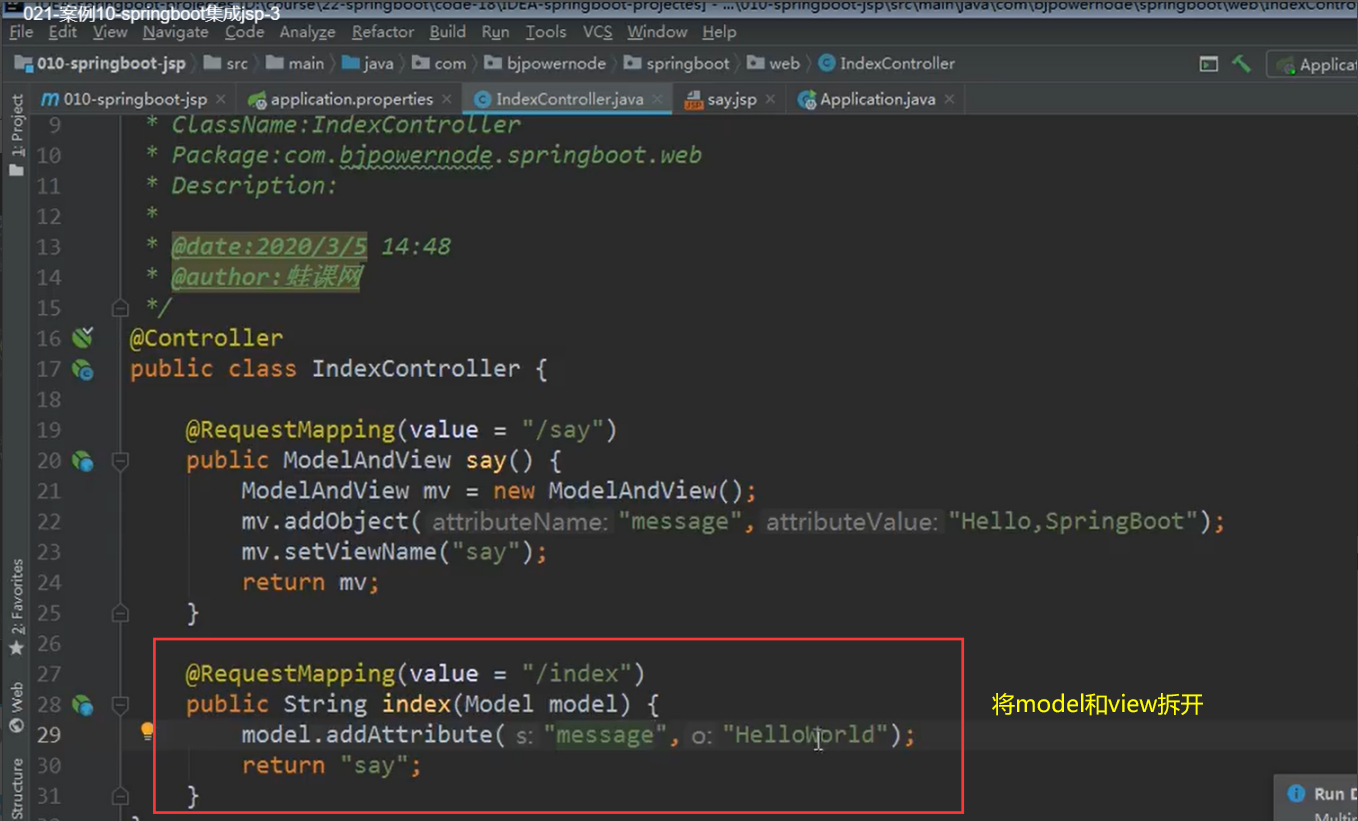This screenshot has height=821, width=1358.
Task: Click mv.setViewName on line 23
Action: pyautogui.click(x=339, y=552)
